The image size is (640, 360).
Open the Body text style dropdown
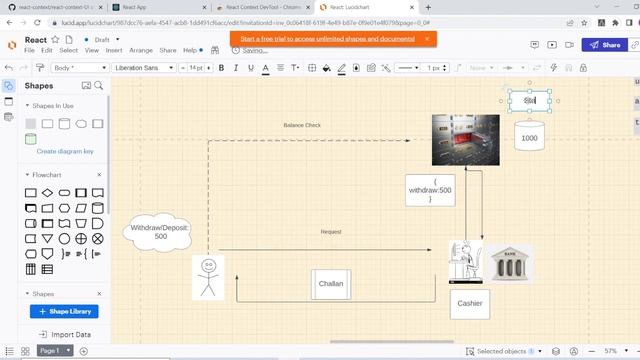(x=80, y=68)
